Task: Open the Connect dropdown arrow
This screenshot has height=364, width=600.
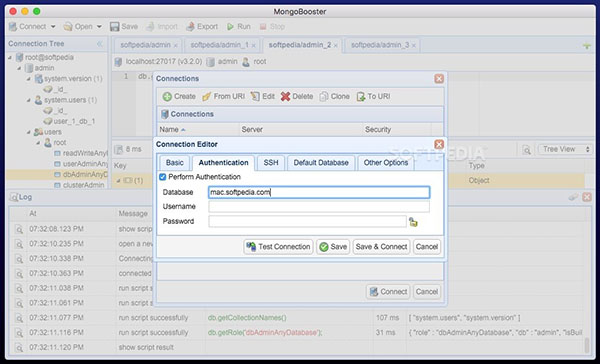Action: tap(53, 26)
